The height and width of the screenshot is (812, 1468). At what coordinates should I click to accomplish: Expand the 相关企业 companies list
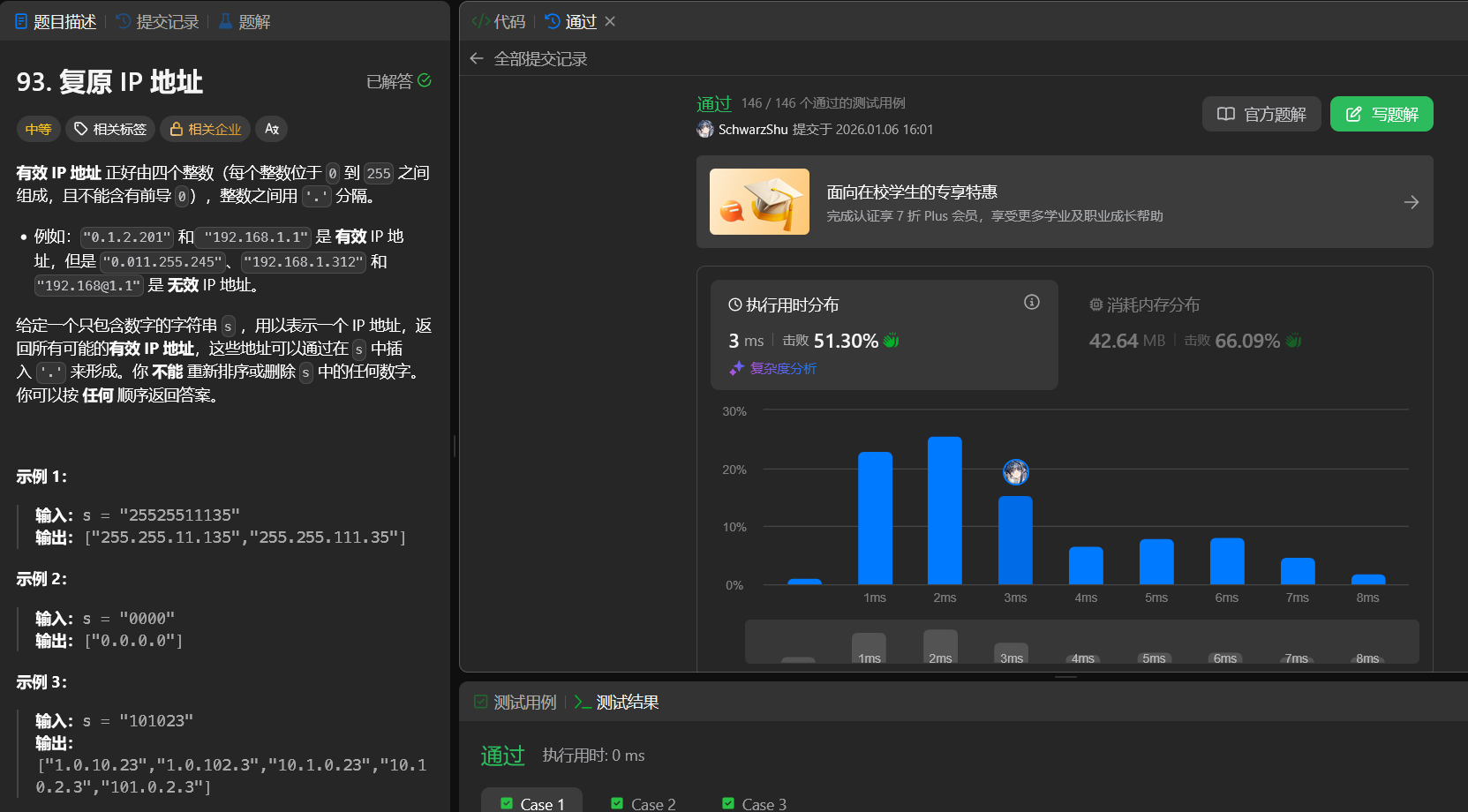click(205, 129)
